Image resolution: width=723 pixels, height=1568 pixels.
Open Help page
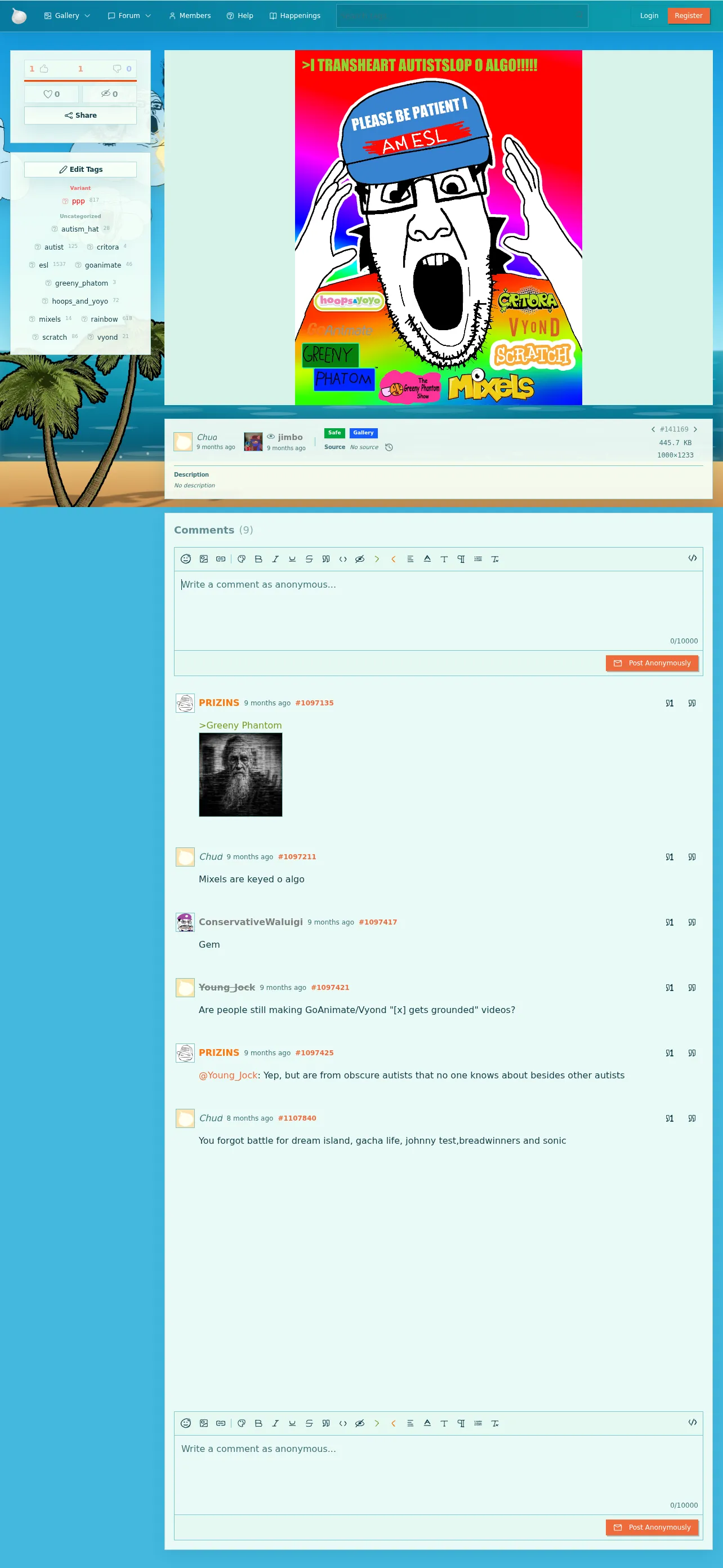click(240, 16)
